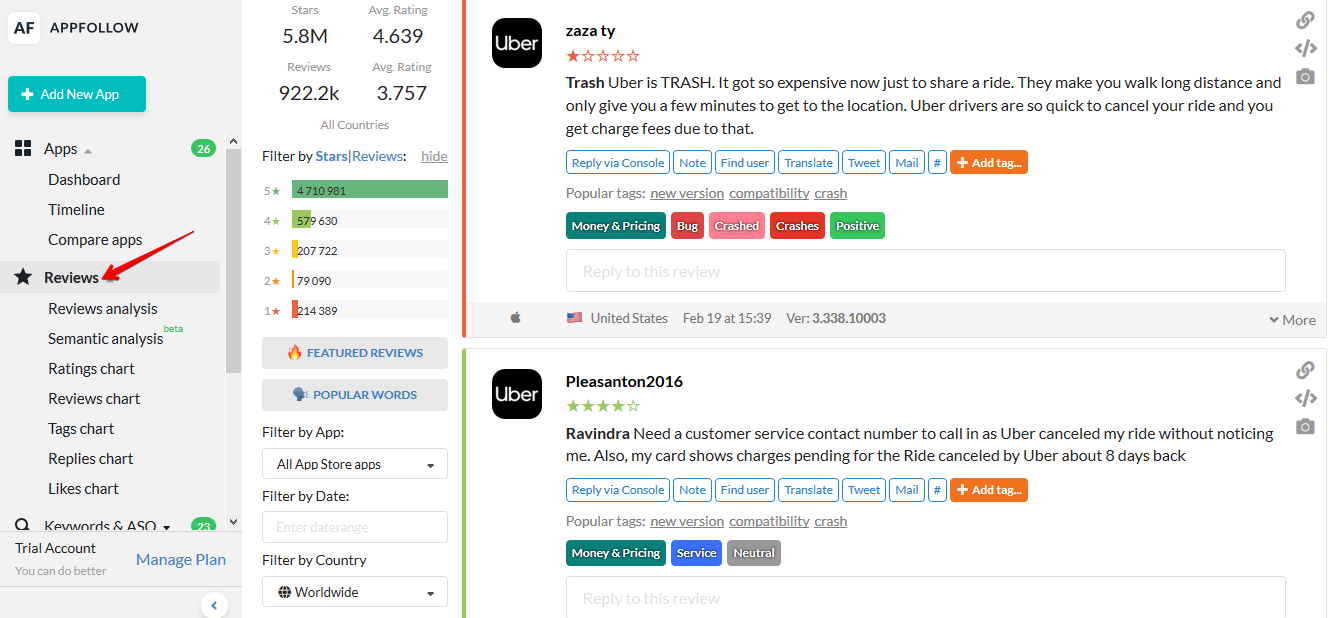
Task: Filter by 1 star reviews bar
Action: pyautogui.click(x=370, y=310)
